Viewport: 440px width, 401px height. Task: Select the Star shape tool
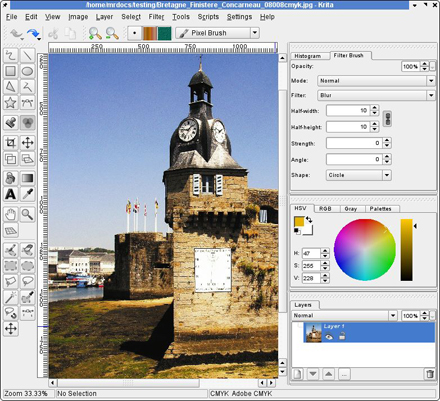tap(11, 102)
